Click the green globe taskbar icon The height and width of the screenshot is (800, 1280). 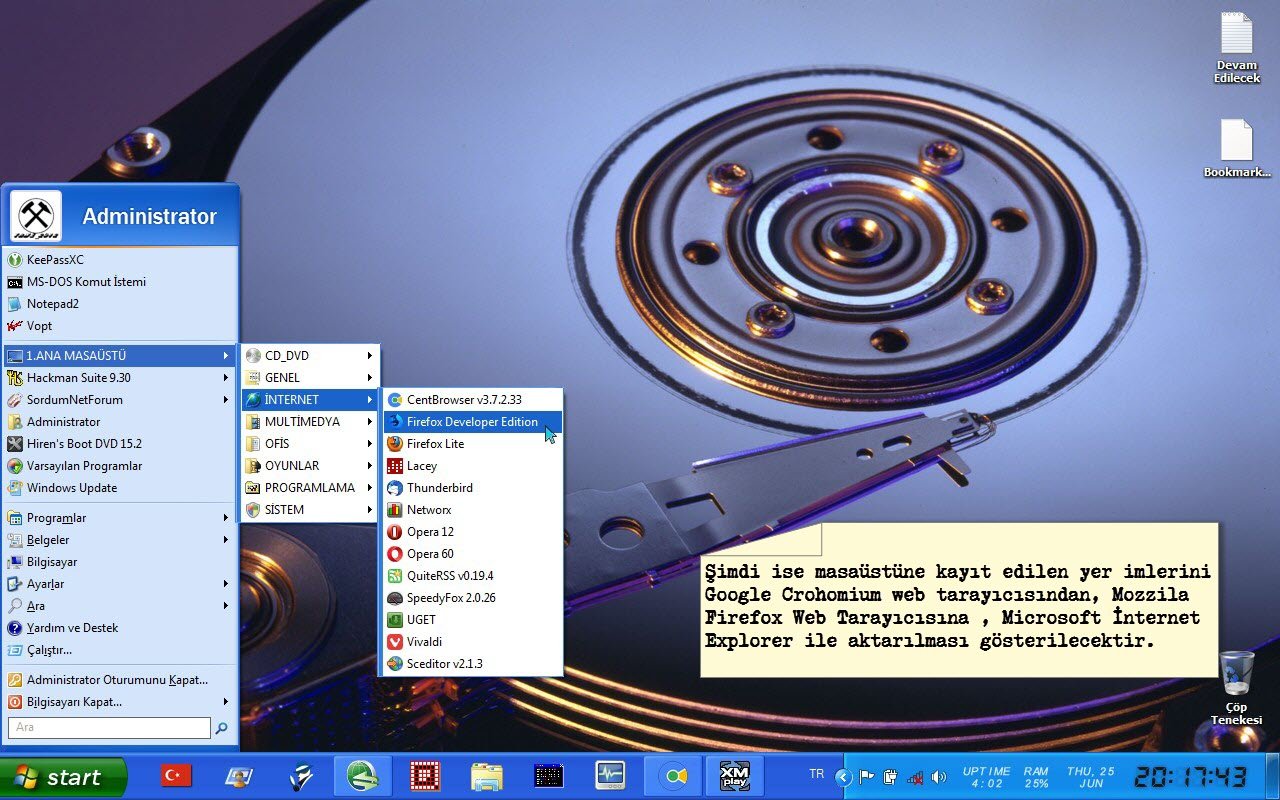(362, 776)
